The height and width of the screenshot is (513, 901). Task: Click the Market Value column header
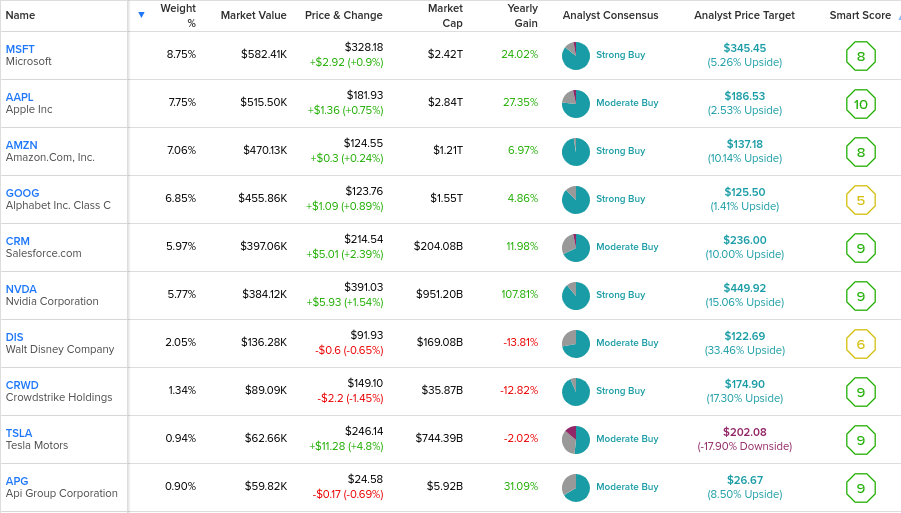[x=253, y=16]
